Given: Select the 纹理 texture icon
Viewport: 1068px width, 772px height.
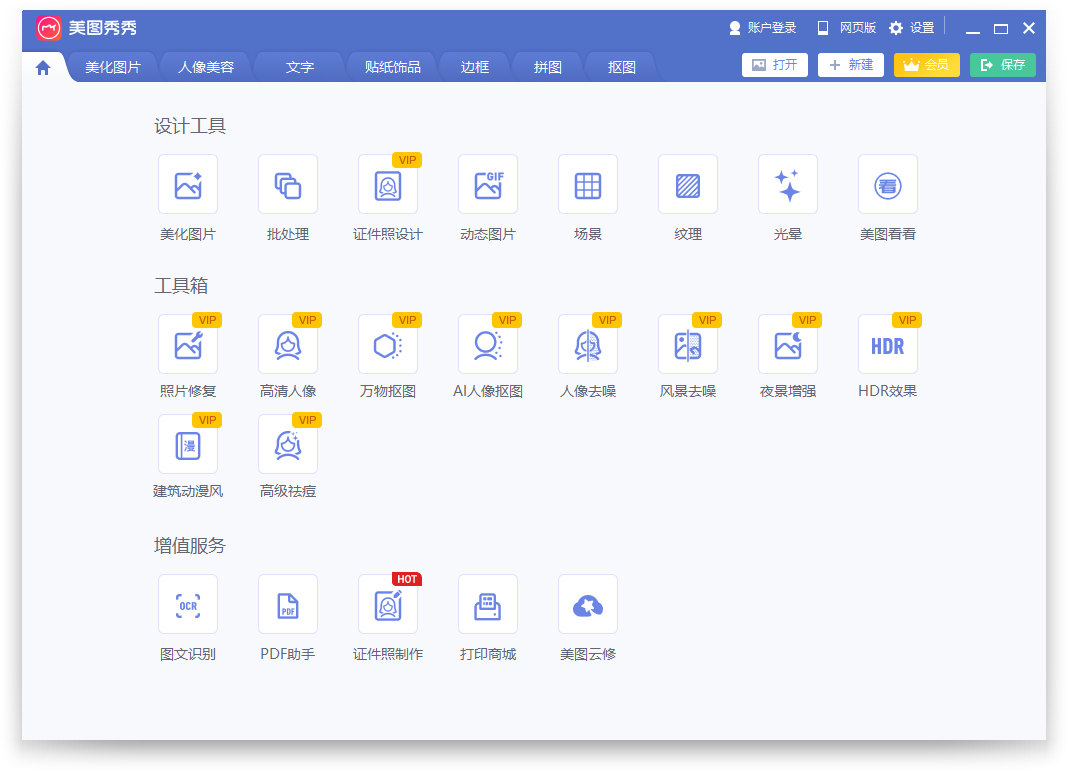Looking at the screenshot, I should (x=688, y=184).
